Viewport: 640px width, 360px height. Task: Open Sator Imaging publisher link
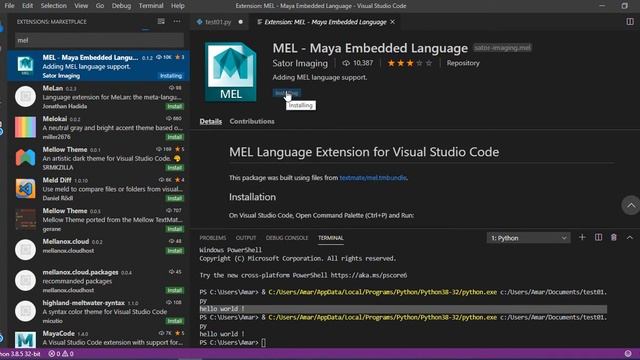(300, 63)
